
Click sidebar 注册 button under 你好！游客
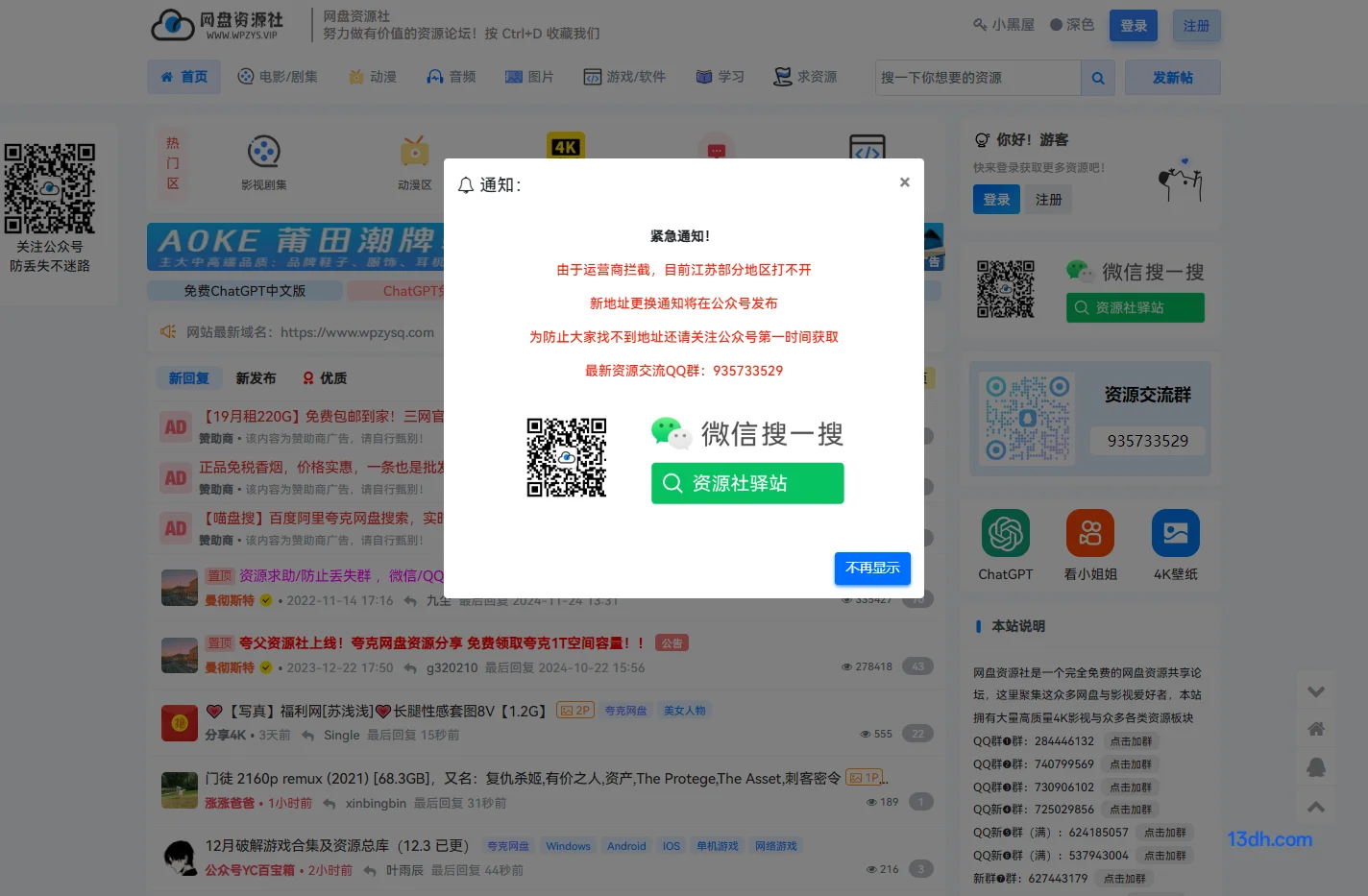pyautogui.click(x=1049, y=200)
